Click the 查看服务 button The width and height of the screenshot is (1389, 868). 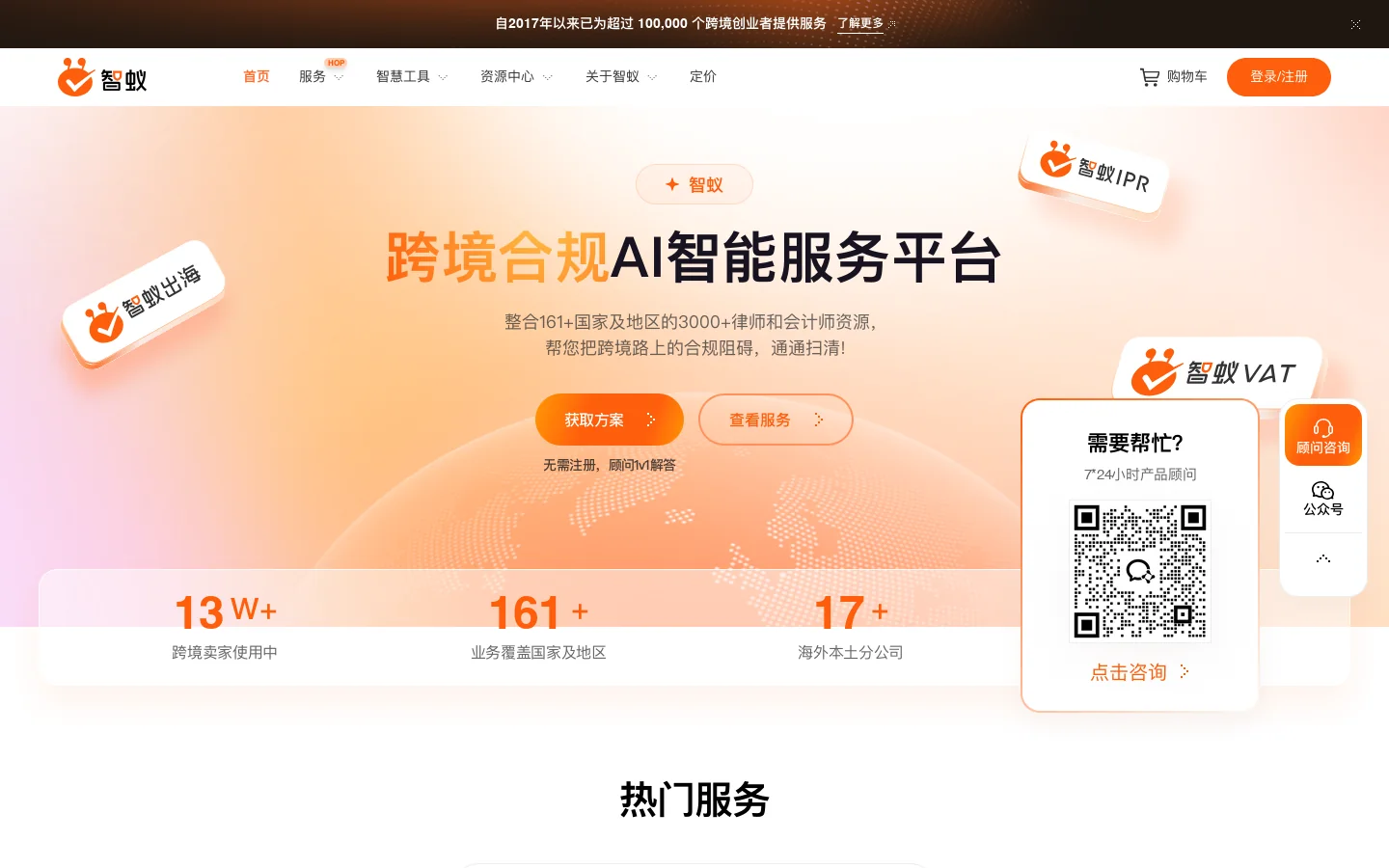point(776,420)
